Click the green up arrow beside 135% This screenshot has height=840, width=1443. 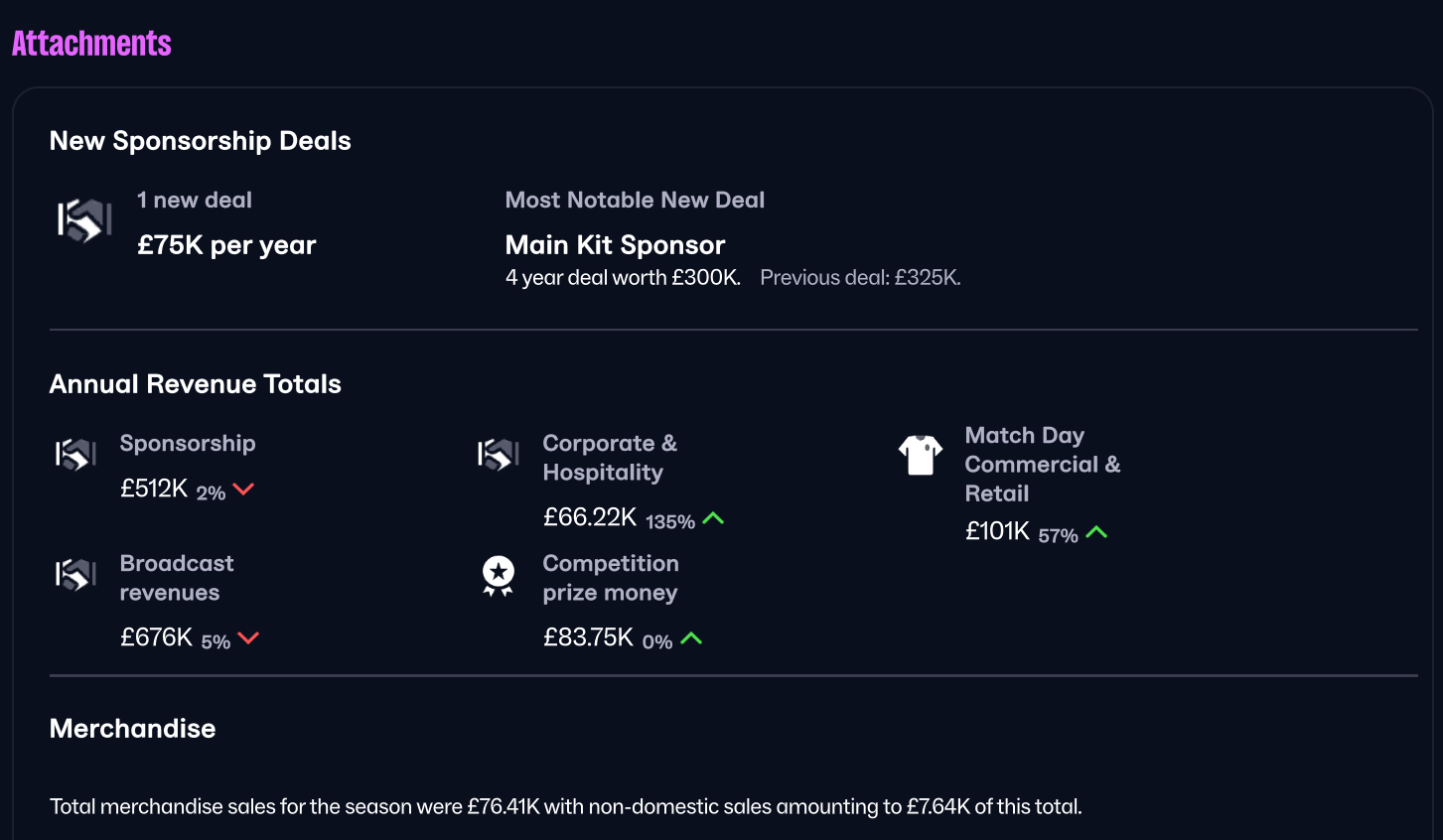tap(713, 518)
